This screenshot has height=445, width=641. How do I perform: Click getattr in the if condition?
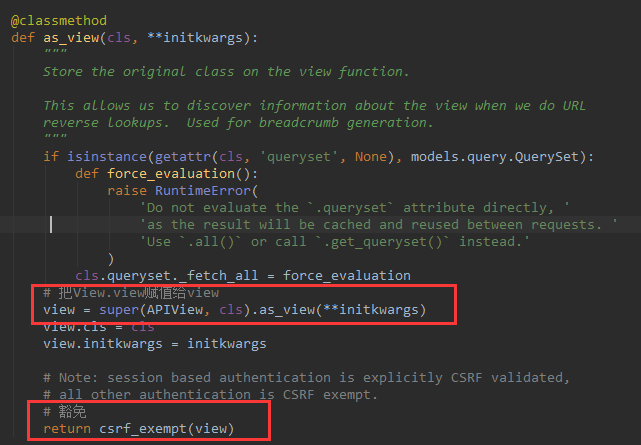(183, 157)
